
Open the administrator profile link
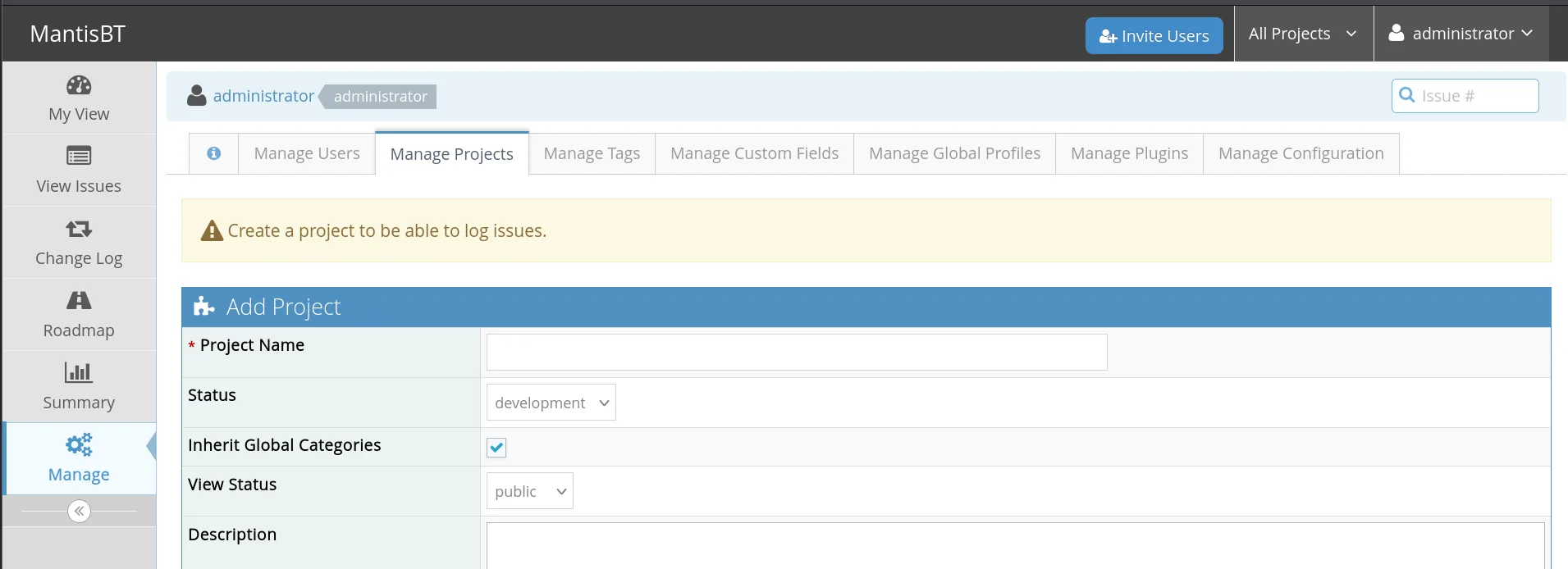pyautogui.click(x=263, y=96)
